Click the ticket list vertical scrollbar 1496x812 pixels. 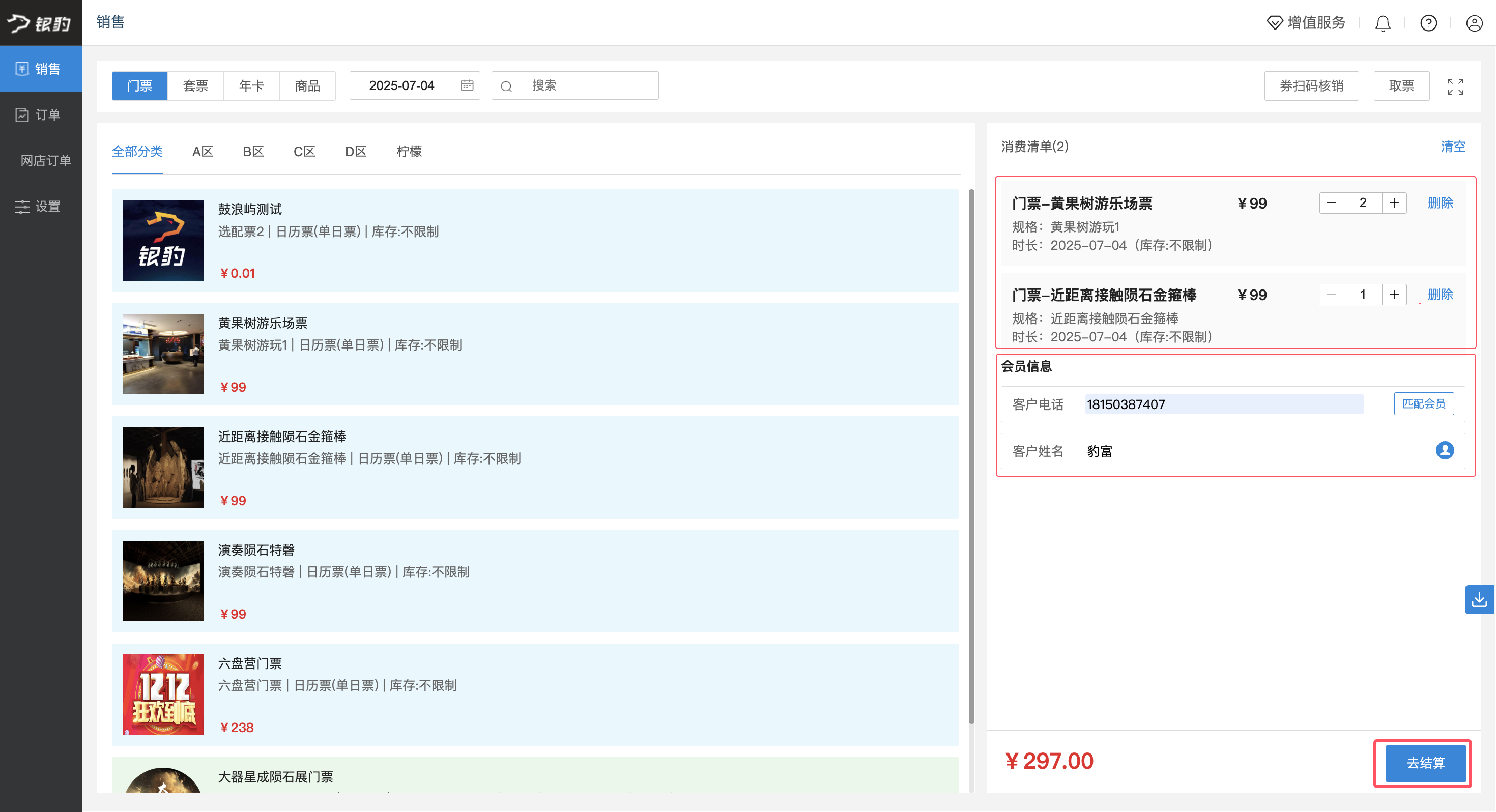pyautogui.click(x=971, y=456)
